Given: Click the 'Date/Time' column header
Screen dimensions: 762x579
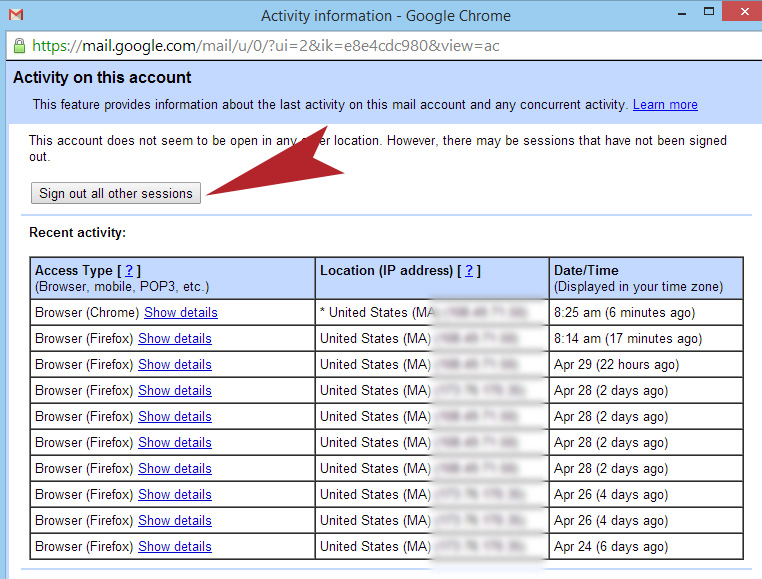Looking at the screenshot, I should (646, 278).
